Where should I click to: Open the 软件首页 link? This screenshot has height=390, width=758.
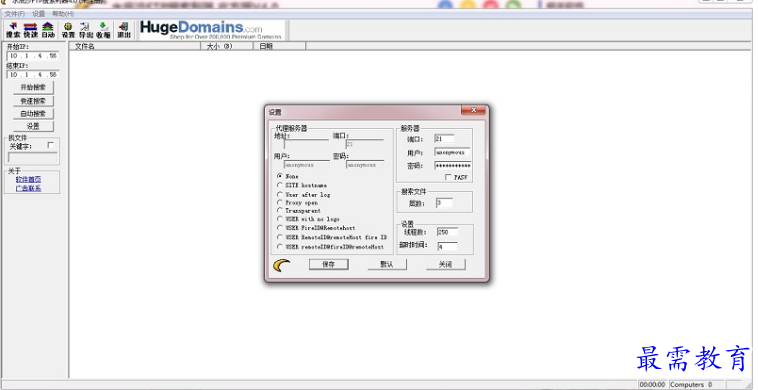click(28, 179)
